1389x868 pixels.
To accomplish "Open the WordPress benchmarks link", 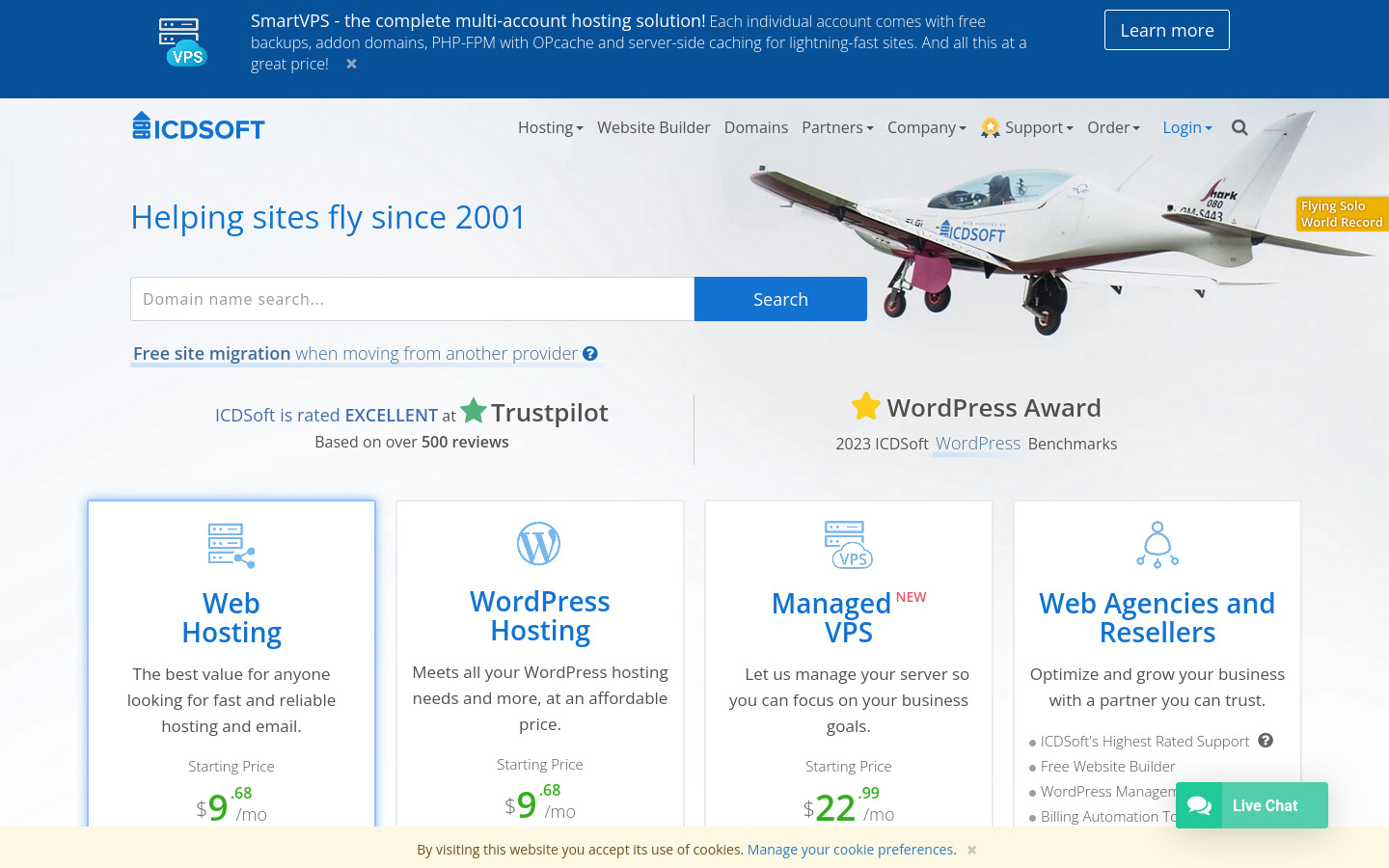I will [x=977, y=443].
